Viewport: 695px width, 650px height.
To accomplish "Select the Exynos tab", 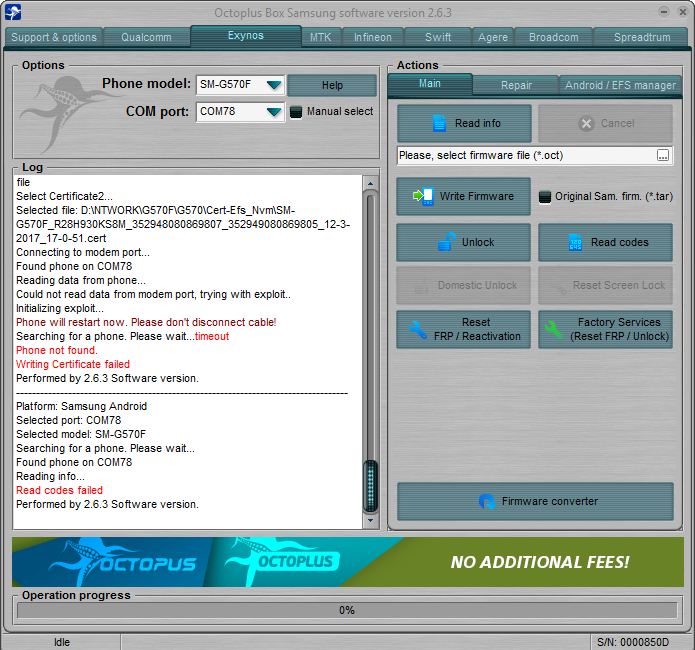I will (x=246, y=36).
